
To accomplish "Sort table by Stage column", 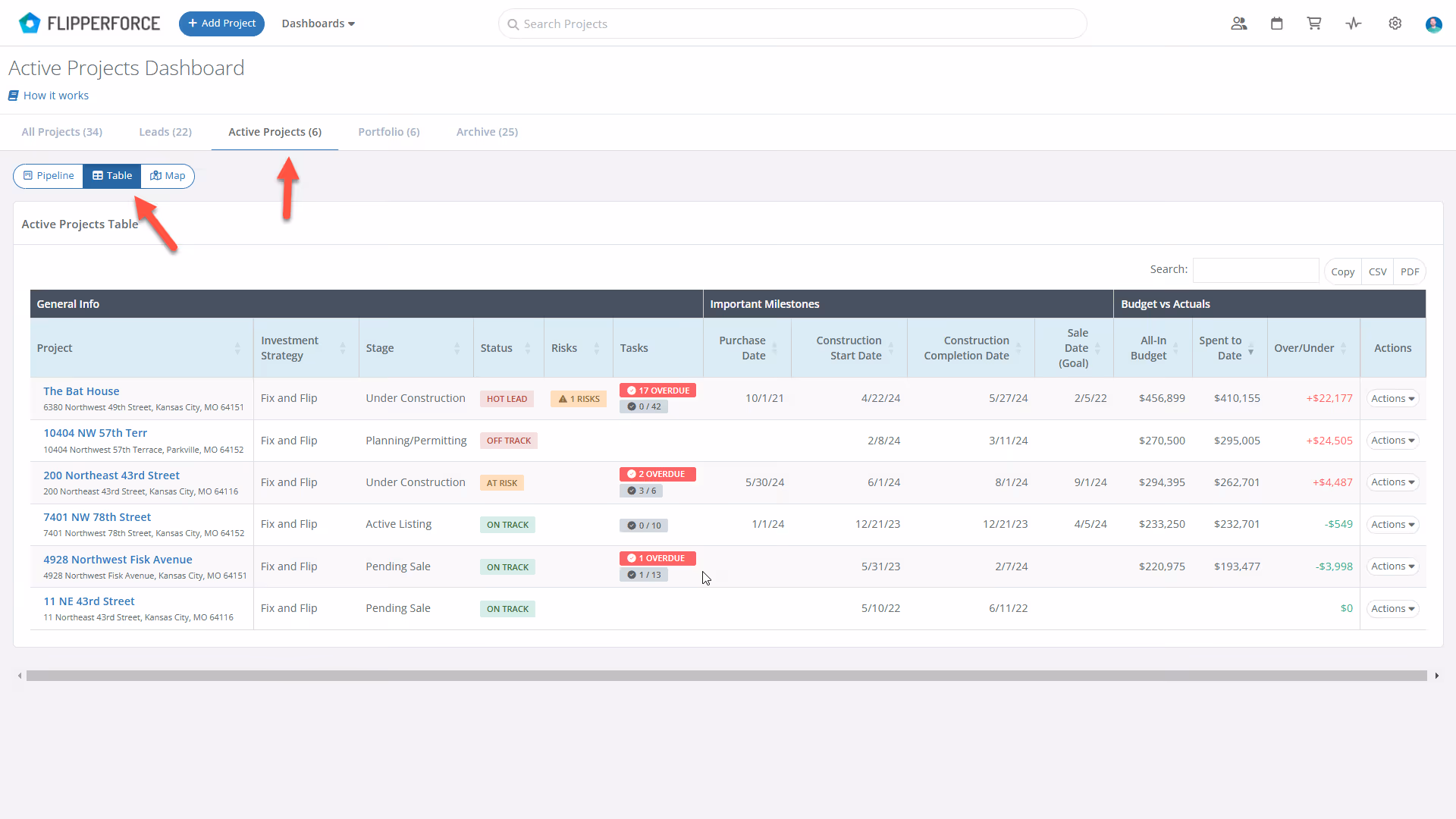I will click(416, 348).
